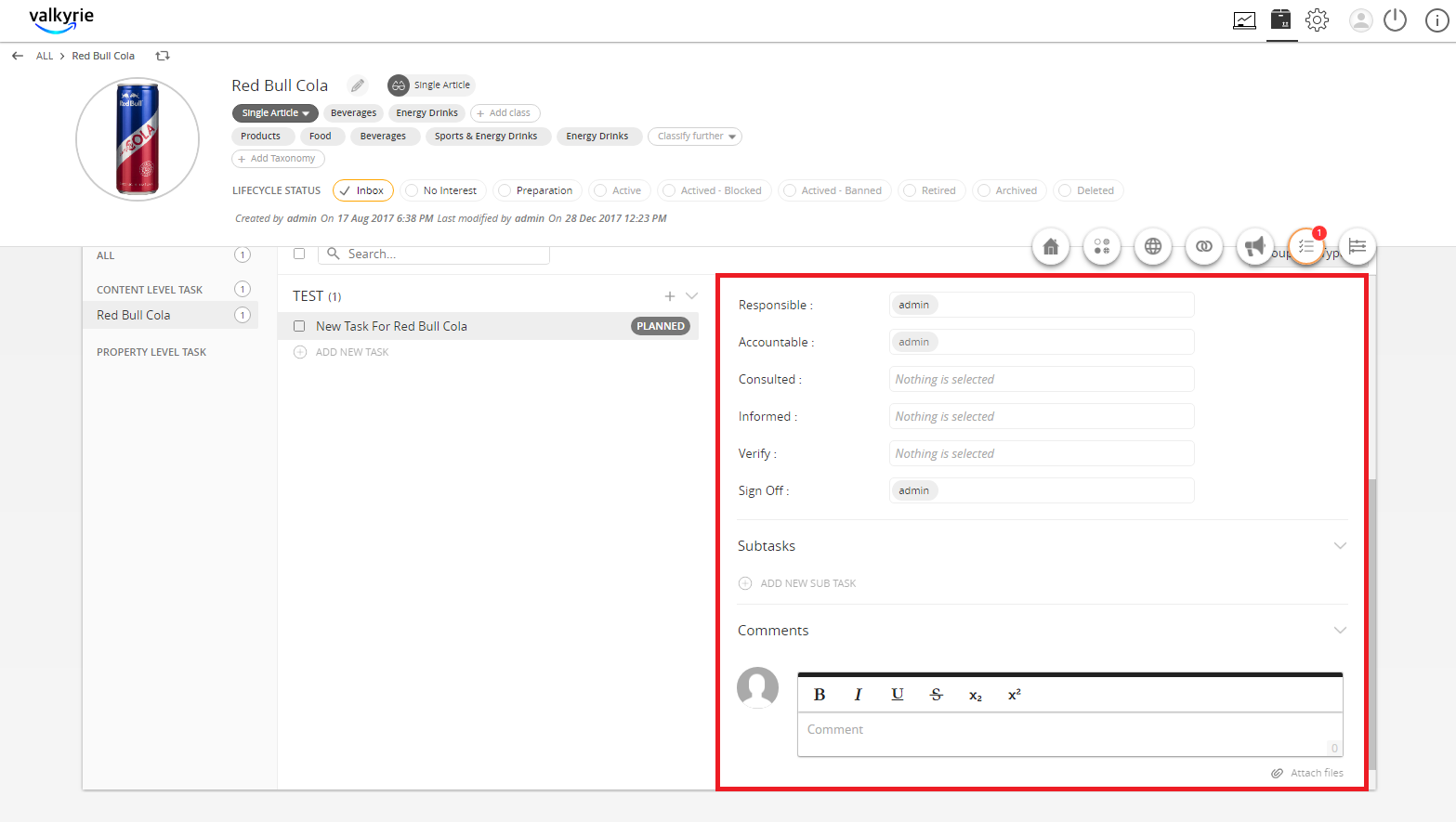This screenshot has height=822, width=1456.
Task: Collapse the TEST task group chevron
Action: [691, 296]
